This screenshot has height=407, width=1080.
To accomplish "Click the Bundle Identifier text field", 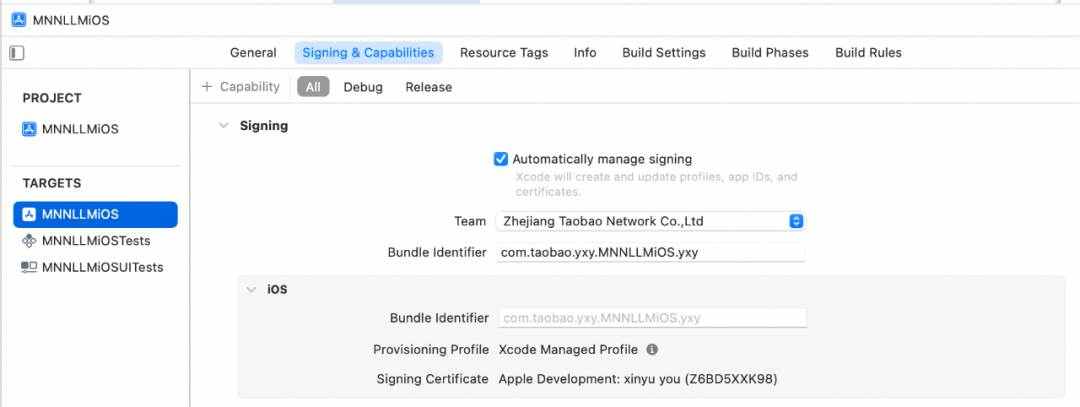I will coord(650,252).
